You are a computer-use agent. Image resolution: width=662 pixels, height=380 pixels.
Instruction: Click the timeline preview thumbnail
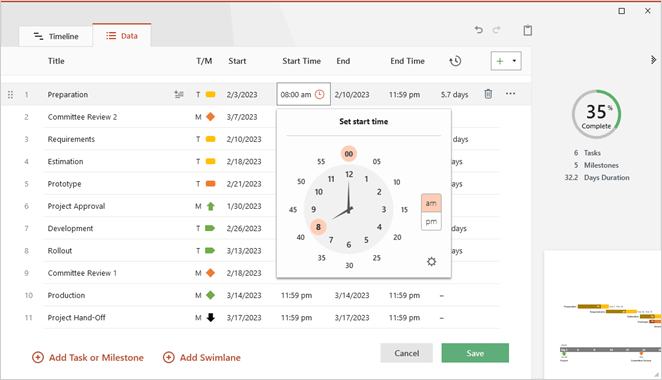click(603, 314)
